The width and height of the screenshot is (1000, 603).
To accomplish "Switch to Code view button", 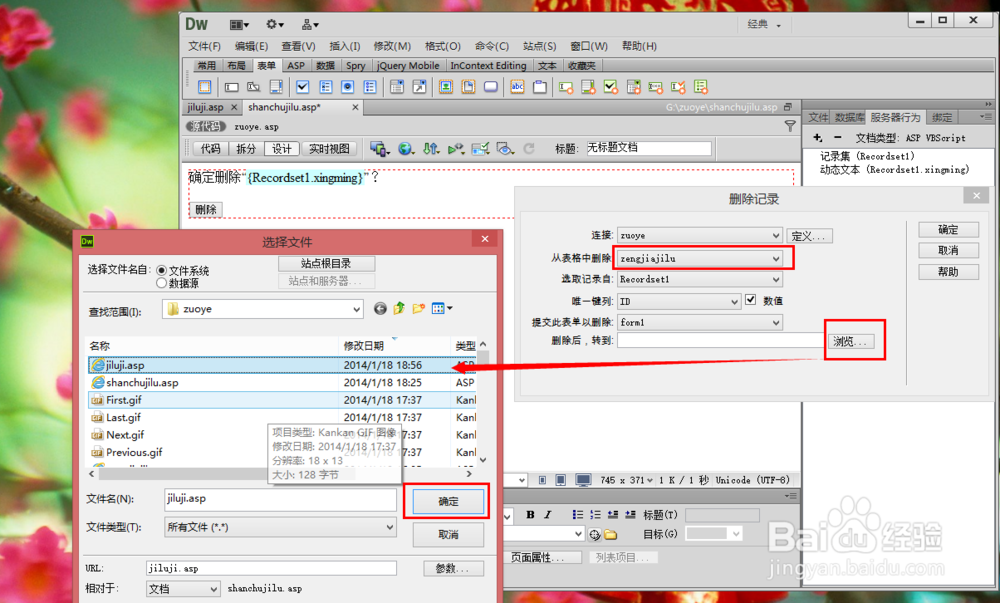I will click(x=210, y=149).
